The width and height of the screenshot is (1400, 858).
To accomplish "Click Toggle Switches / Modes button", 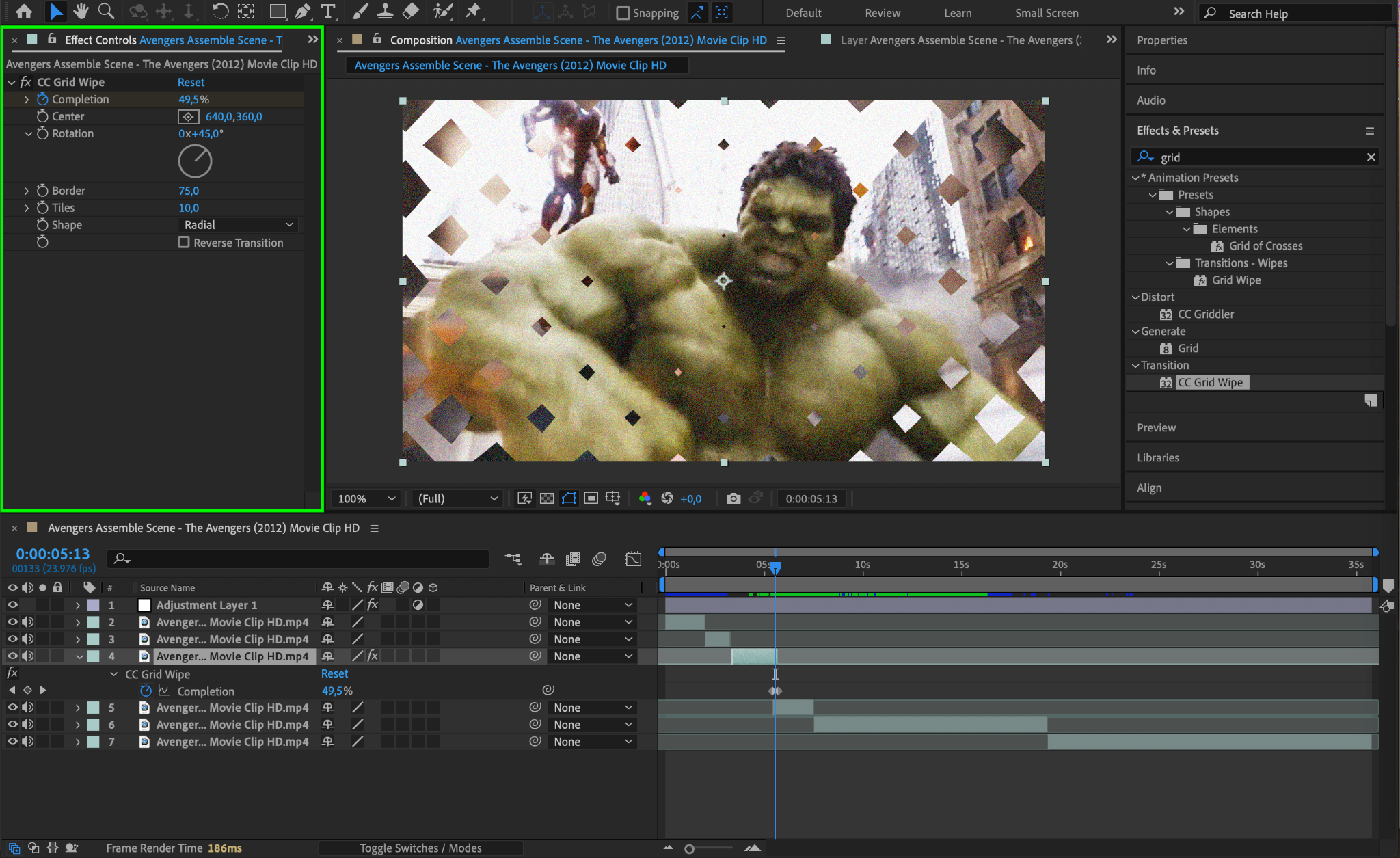I will pos(420,848).
